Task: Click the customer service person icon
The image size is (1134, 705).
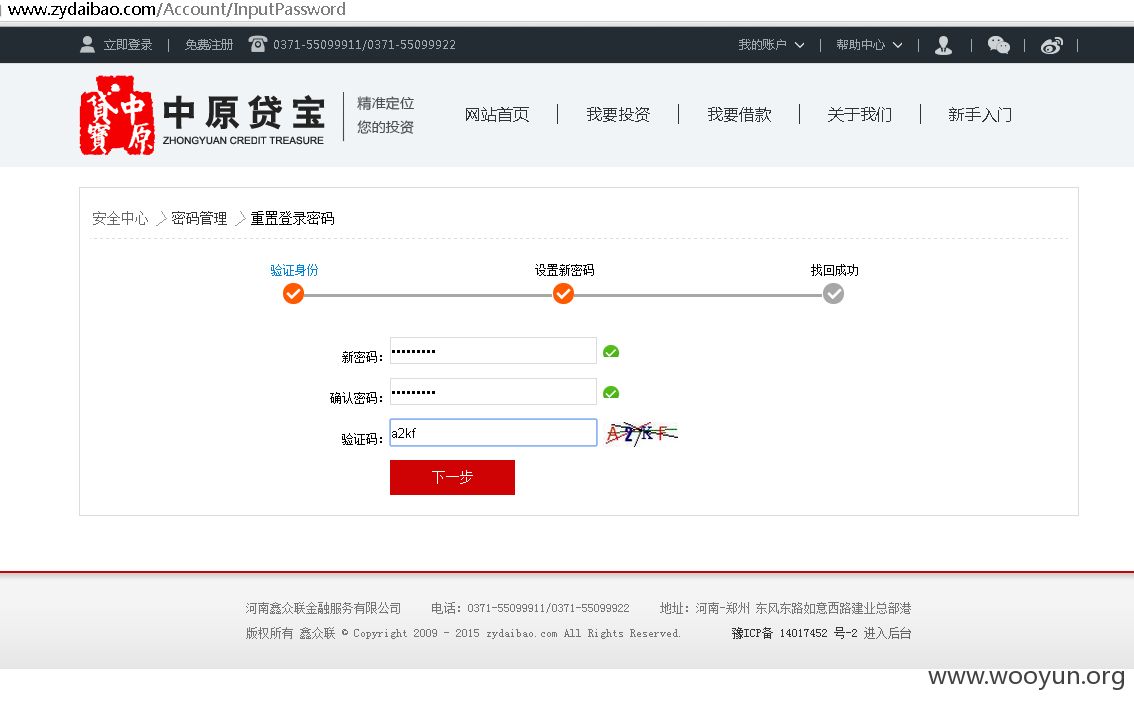Action: pos(943,46)
